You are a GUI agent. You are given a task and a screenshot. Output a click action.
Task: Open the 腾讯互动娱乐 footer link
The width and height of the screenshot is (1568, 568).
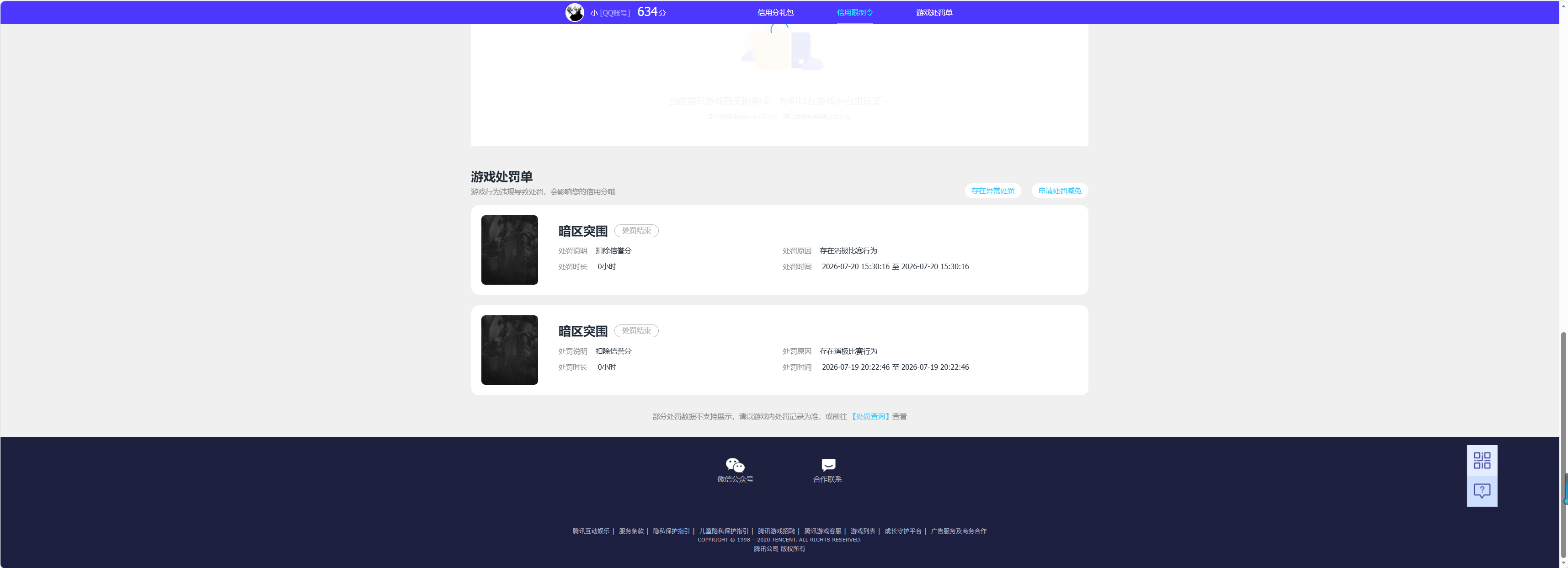coord(591,531)
